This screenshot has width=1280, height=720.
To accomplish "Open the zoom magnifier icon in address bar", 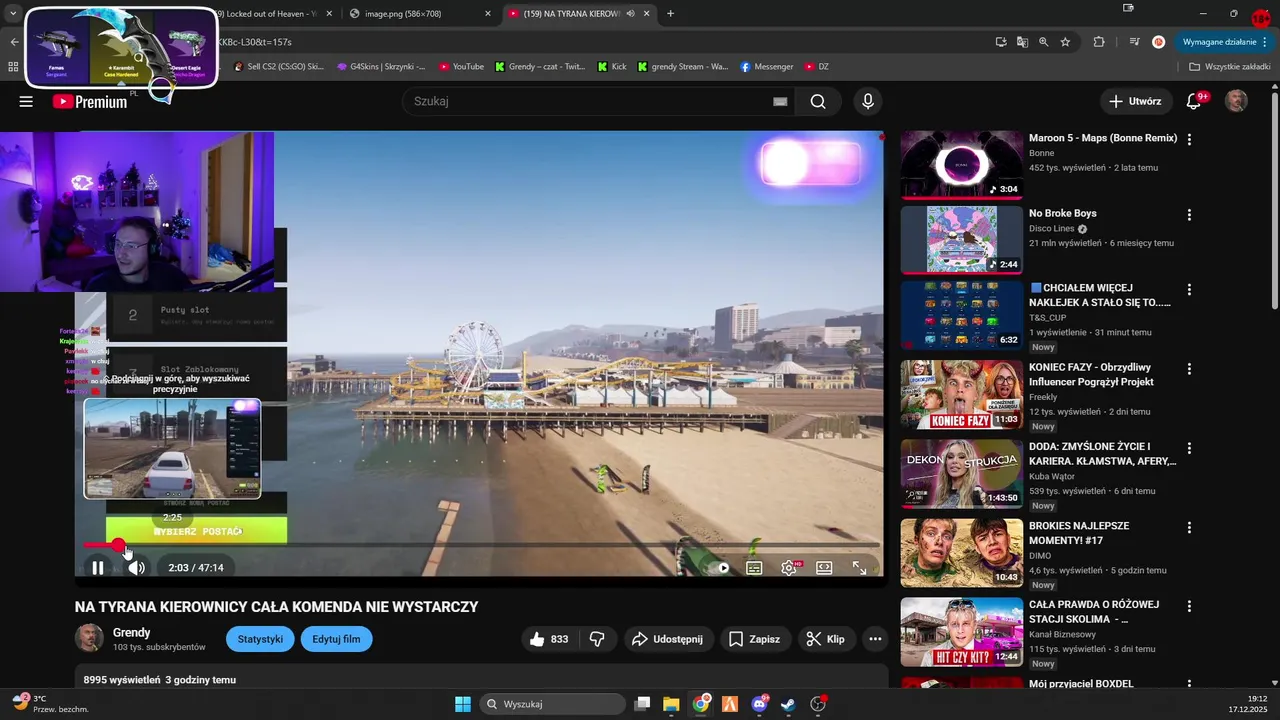I will point(1044,42).
